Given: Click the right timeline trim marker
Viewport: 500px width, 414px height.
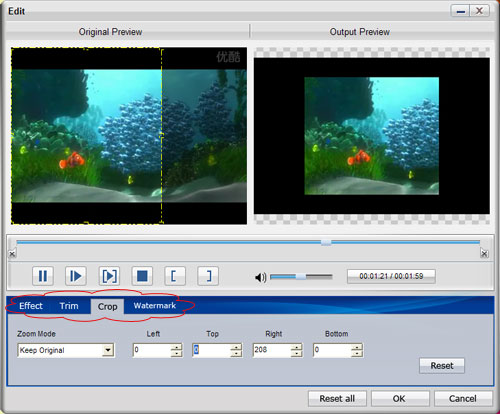Looking at the screenshot, I should coord(484,254).
